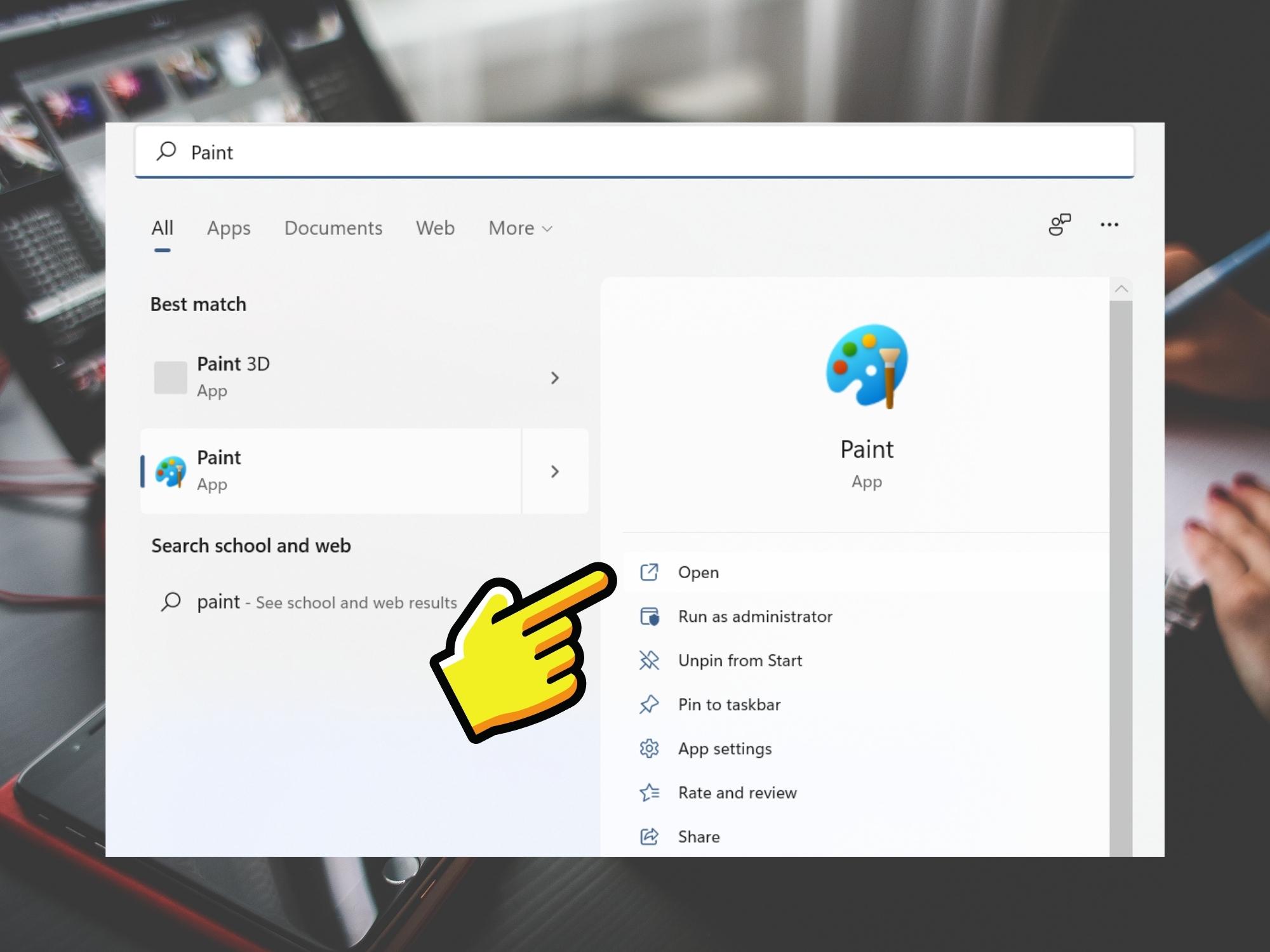Image resolution: width=1270 pixels, height=952 pixels.
Task: Expand the More dropdown
Action: click(520, 228)
